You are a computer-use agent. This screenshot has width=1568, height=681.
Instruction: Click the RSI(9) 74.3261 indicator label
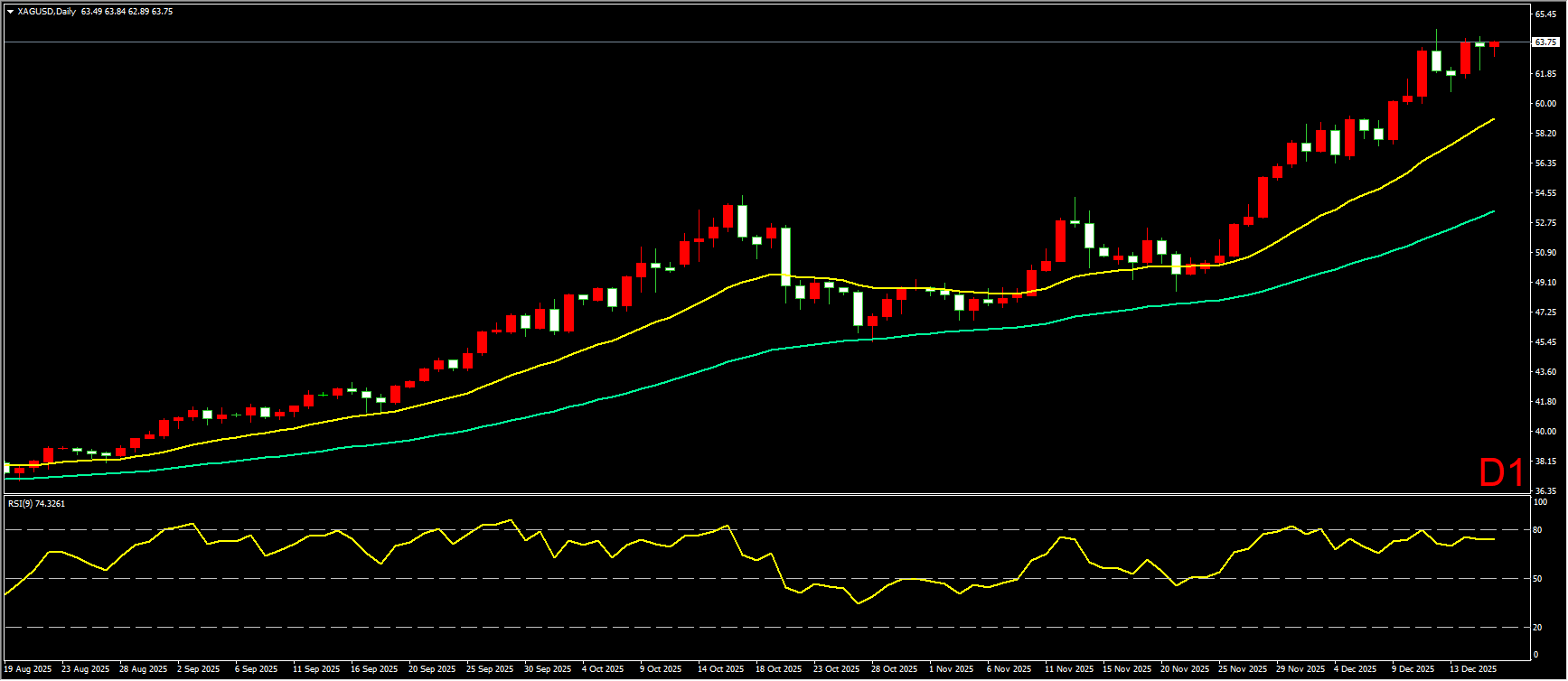pyautogui.click(x=37, y=504)
